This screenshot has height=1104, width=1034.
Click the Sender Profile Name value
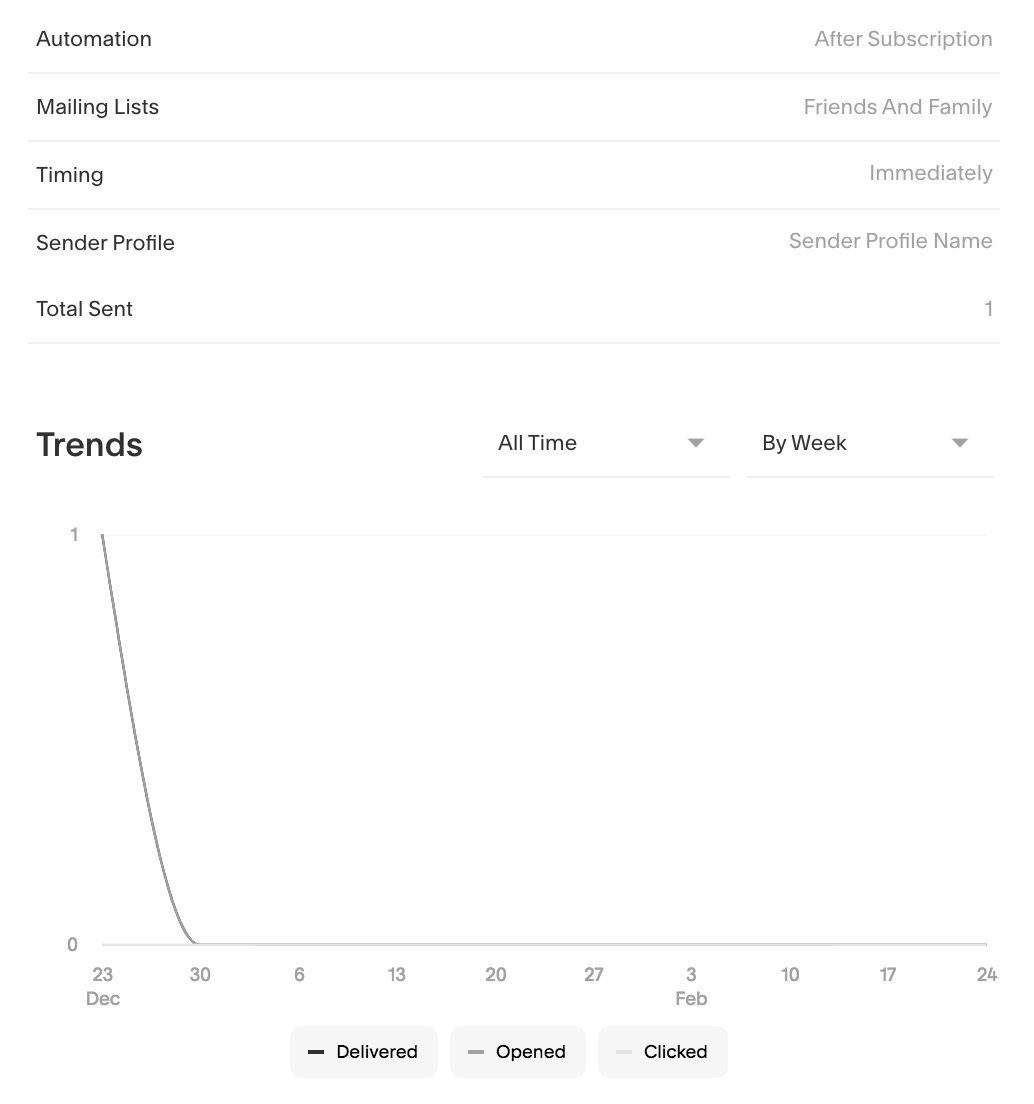click(890, 241)
